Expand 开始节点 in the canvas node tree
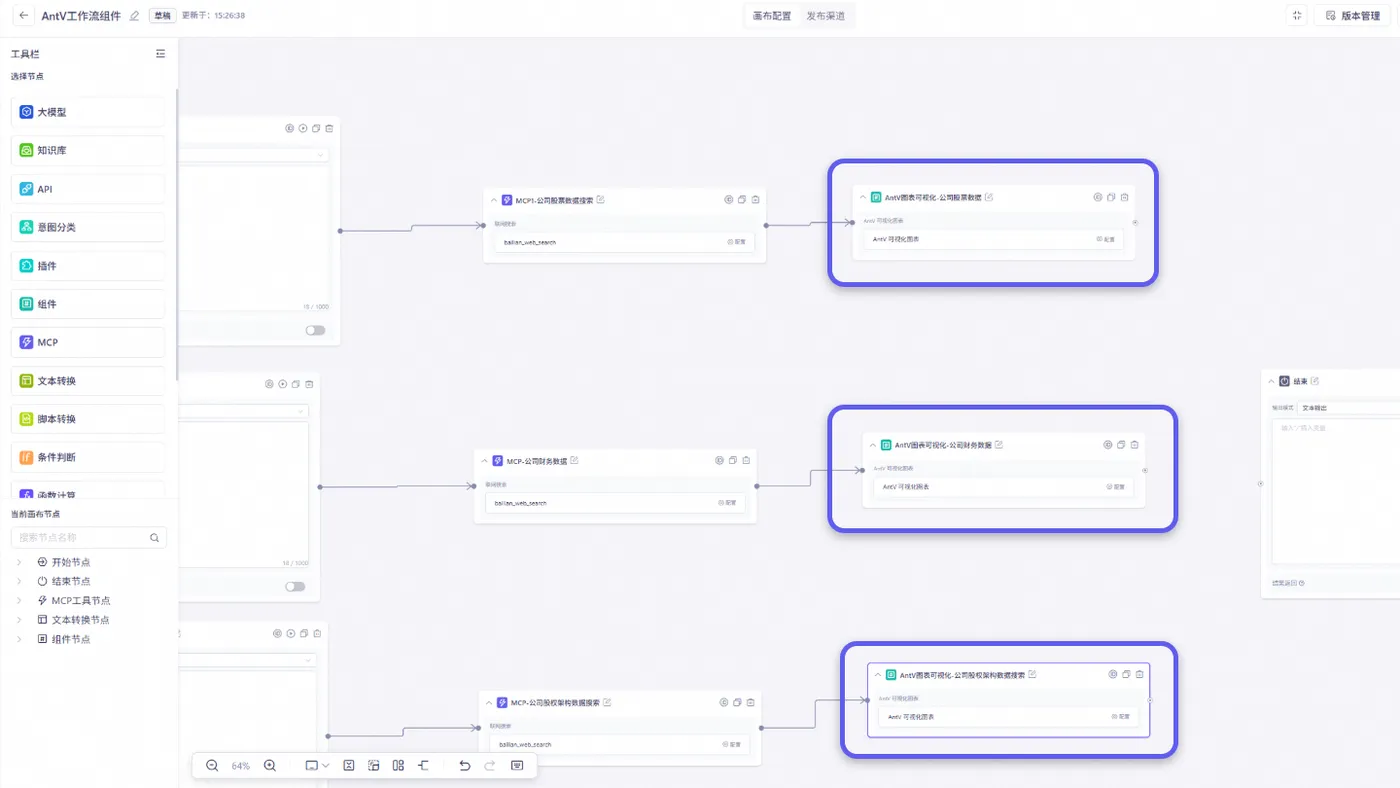This screenshot has height=788, width=1400. pos(19,562)
